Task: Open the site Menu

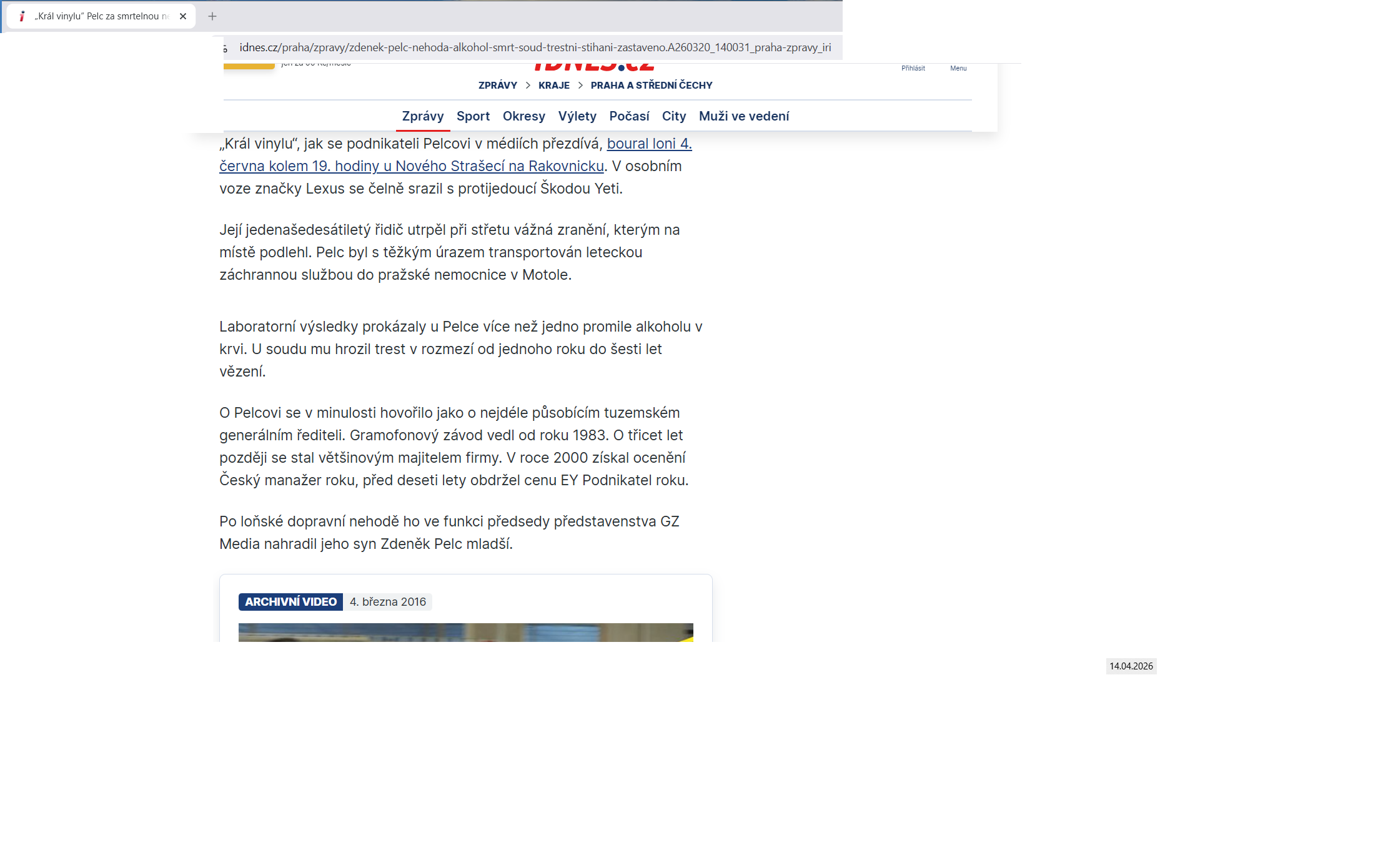Action: click(x=958, y=68)
